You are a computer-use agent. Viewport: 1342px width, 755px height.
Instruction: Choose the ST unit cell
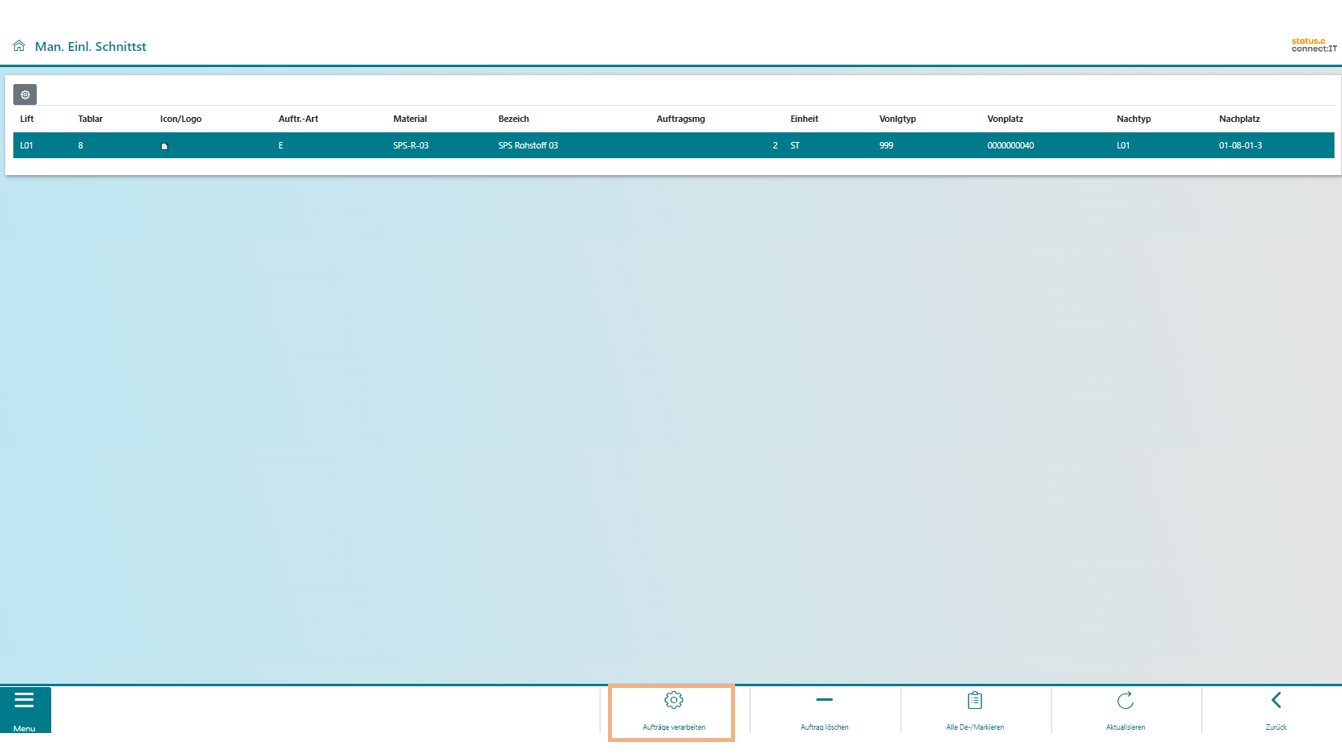[x=795, y=146]
